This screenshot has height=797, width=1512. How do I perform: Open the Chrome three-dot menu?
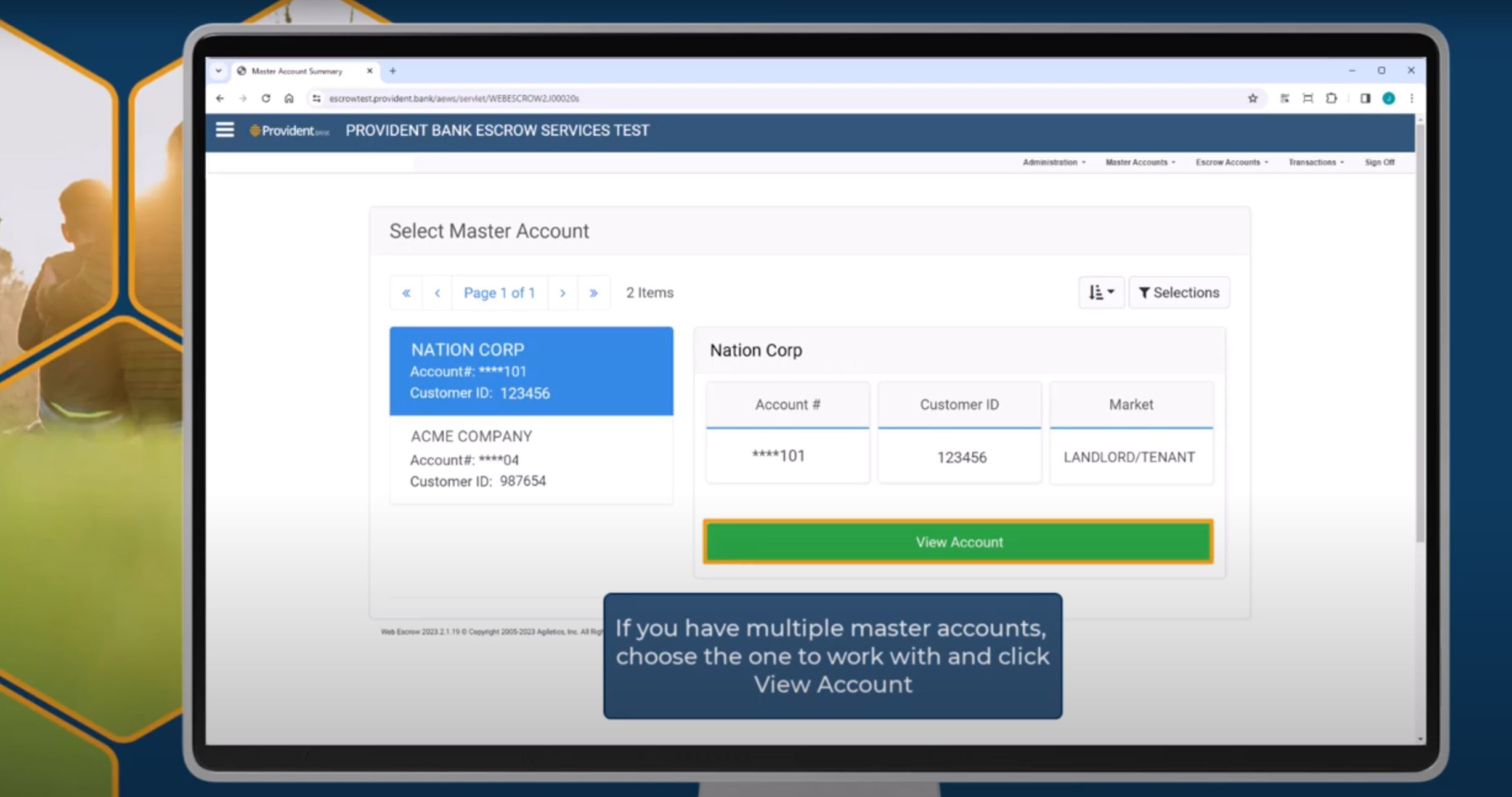(x=1412, y=99)
